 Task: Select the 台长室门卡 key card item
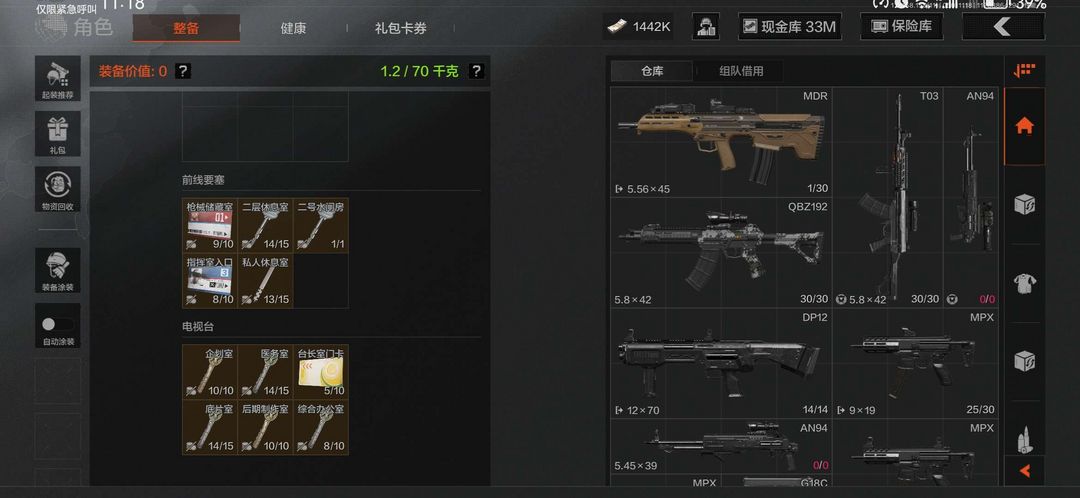click(x=321, y=372)
